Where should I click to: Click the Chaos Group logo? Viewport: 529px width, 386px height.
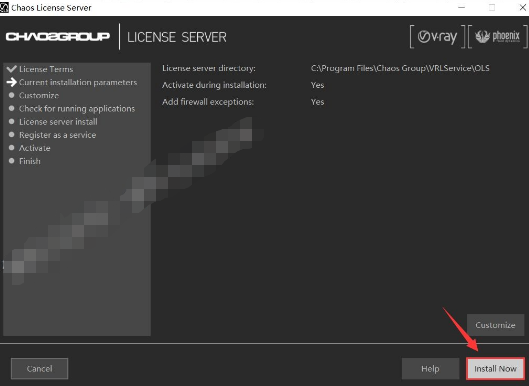[x=58, y=36]
